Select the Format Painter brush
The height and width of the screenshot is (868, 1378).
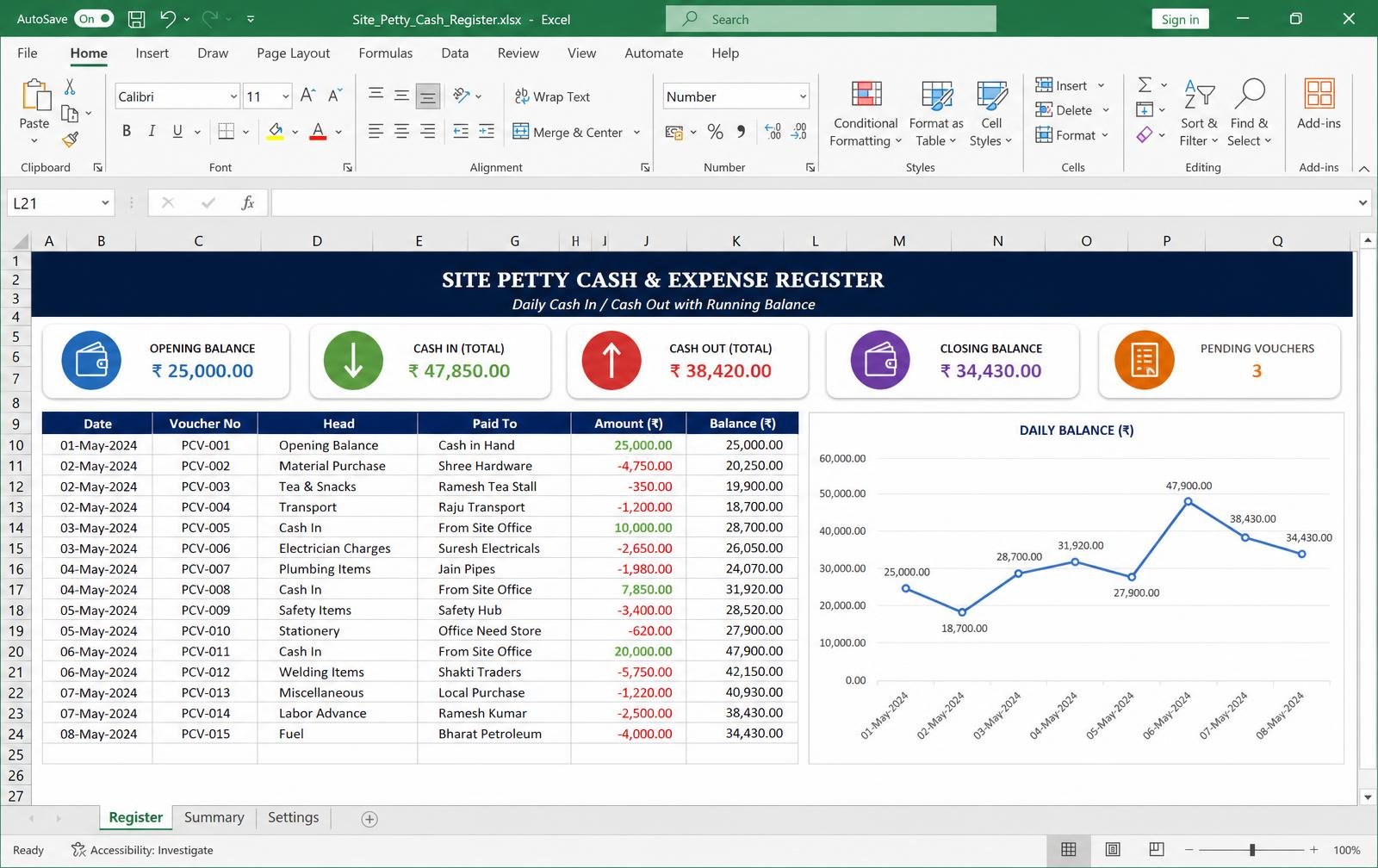pyautogui.click(x=70, y=139)
